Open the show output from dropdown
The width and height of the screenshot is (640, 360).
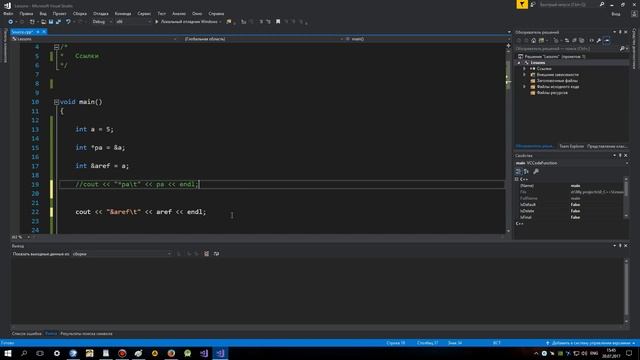point(122,254)
